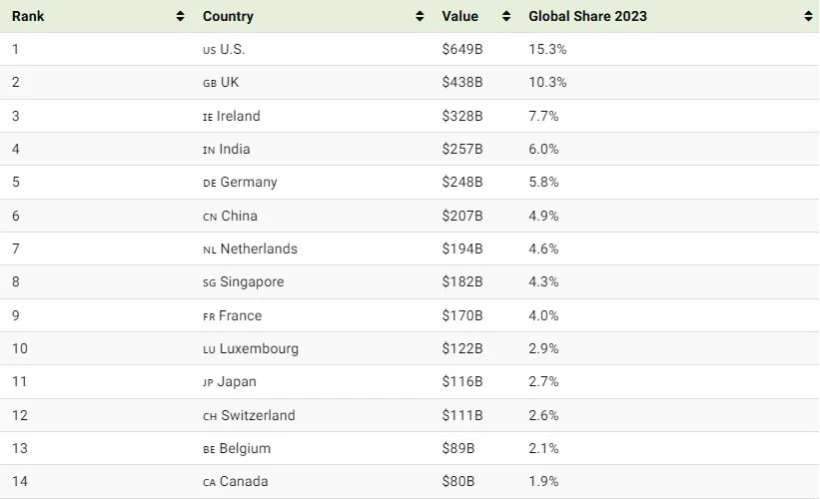820x499 pixels.
Task: Click India's $257B value cell
Action: click(x=462, y=149)
